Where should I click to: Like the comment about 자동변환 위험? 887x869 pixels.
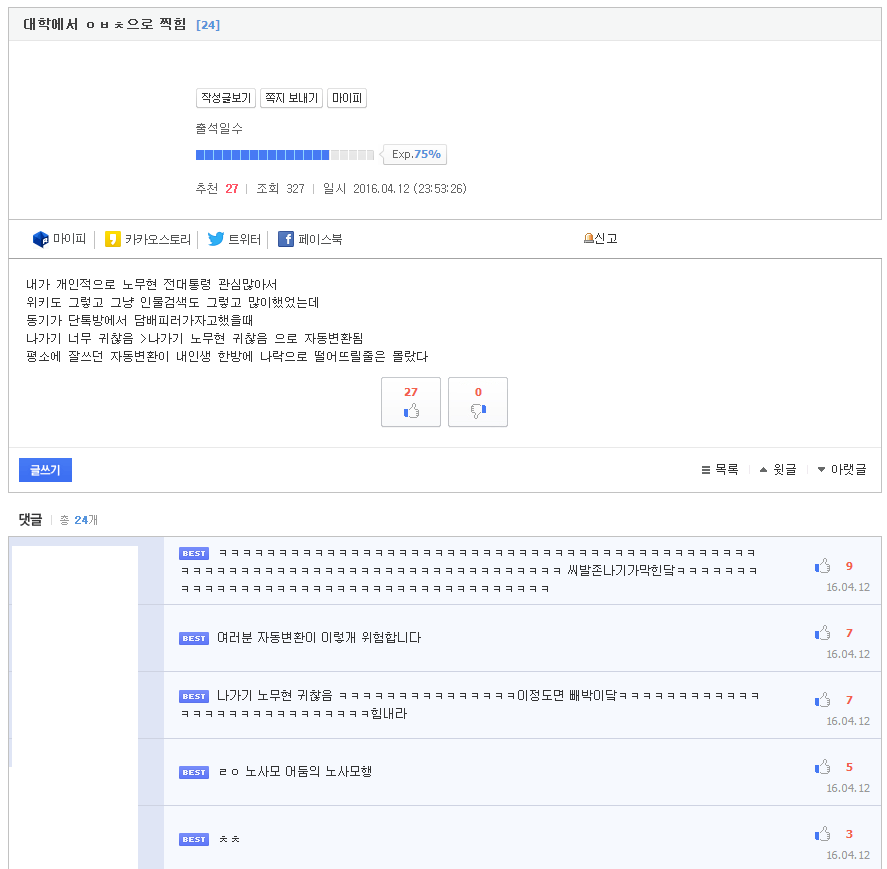pos(822,633)
